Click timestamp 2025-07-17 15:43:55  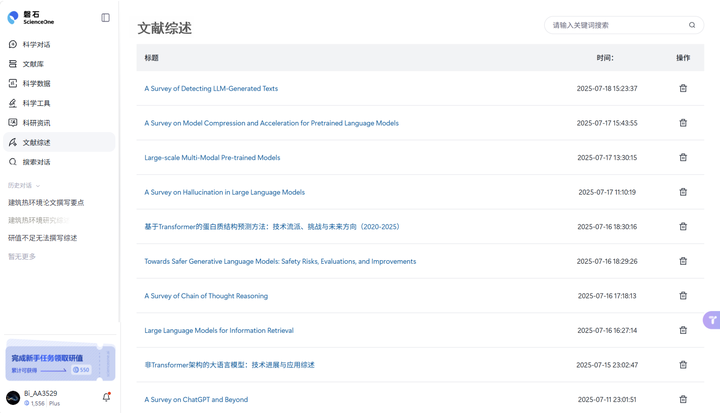tap(607, 123)
